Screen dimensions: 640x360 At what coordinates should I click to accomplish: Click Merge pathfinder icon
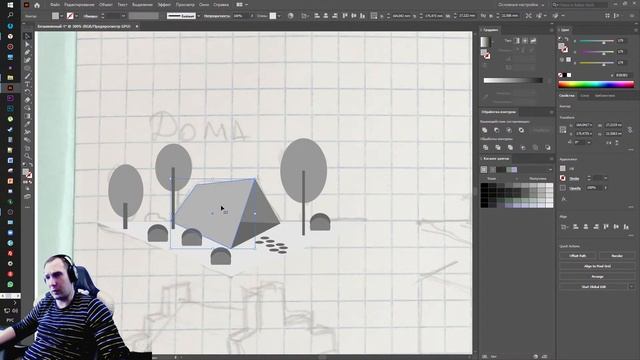coord(510,147)
